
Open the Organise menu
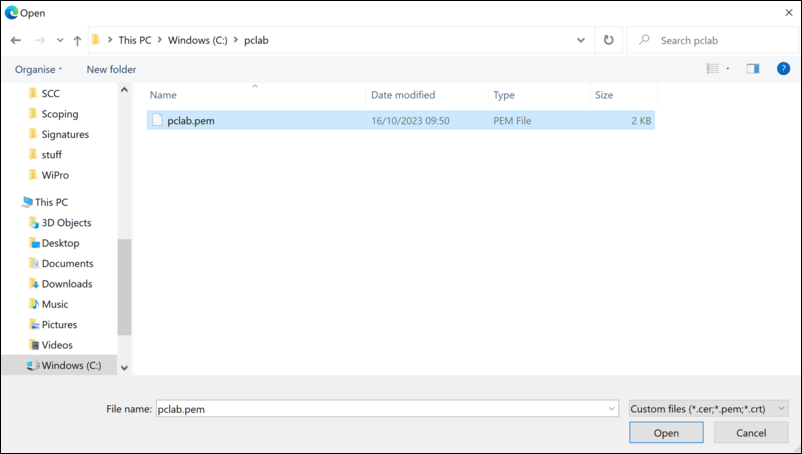(39, 69)
